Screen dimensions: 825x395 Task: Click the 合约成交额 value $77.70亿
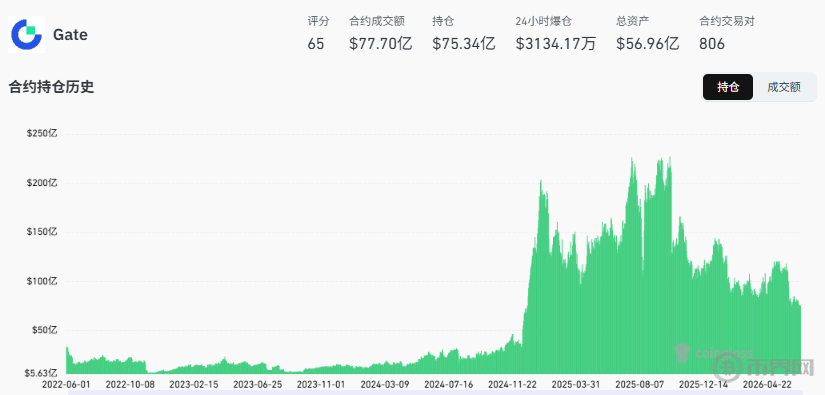pos(380,44)
